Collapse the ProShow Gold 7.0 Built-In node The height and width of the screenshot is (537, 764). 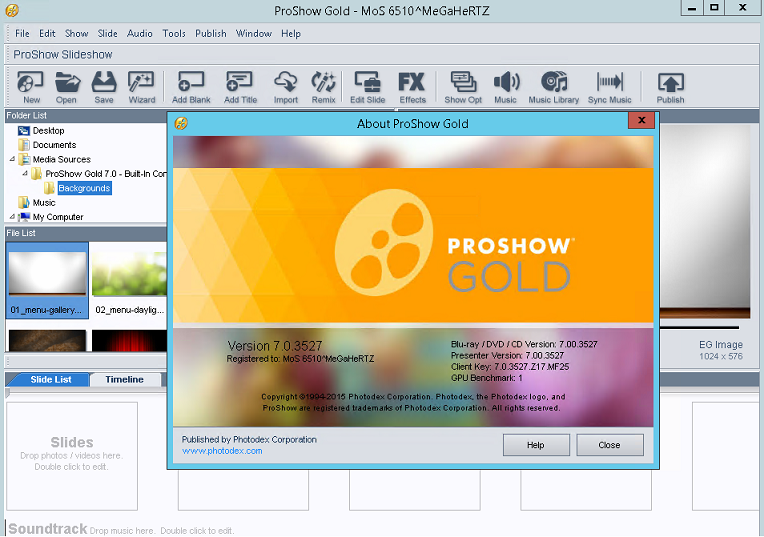[x=25, y=173]
